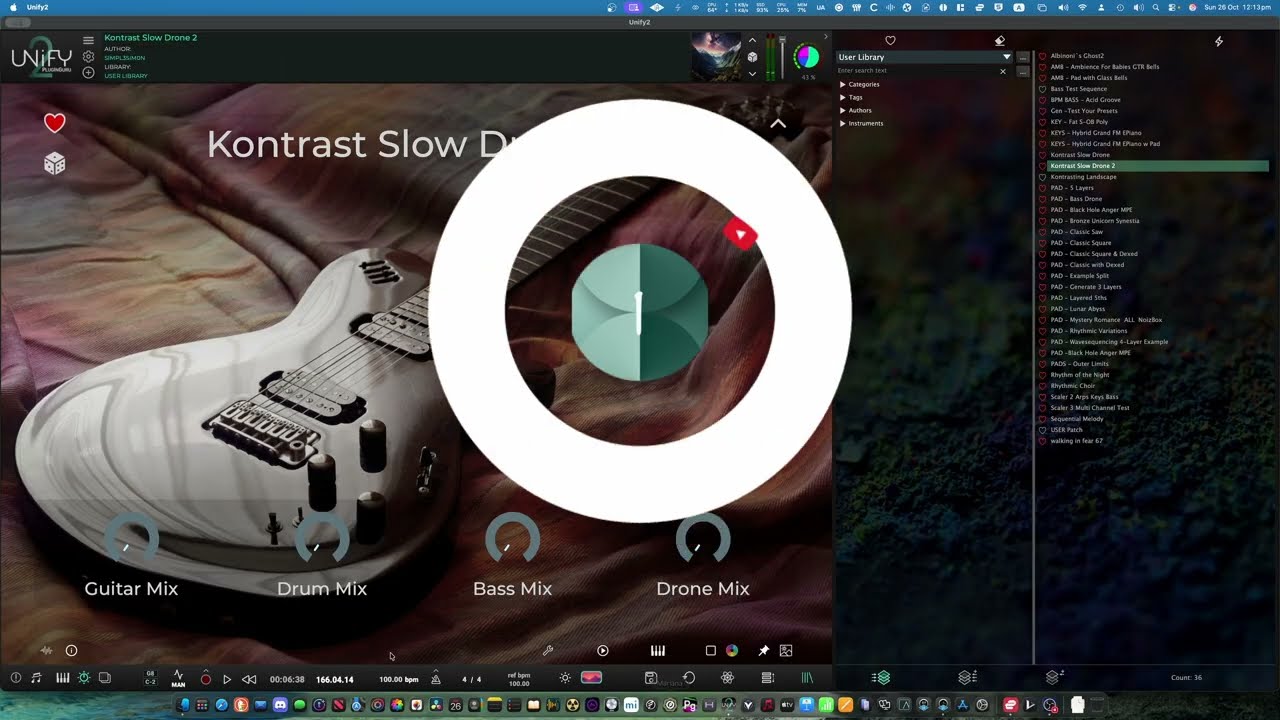Image resolution: width=1280 pixels, height=720 pixels.
Task: Click the ellipsis button beside User Library
Action: coord(1023,57)
